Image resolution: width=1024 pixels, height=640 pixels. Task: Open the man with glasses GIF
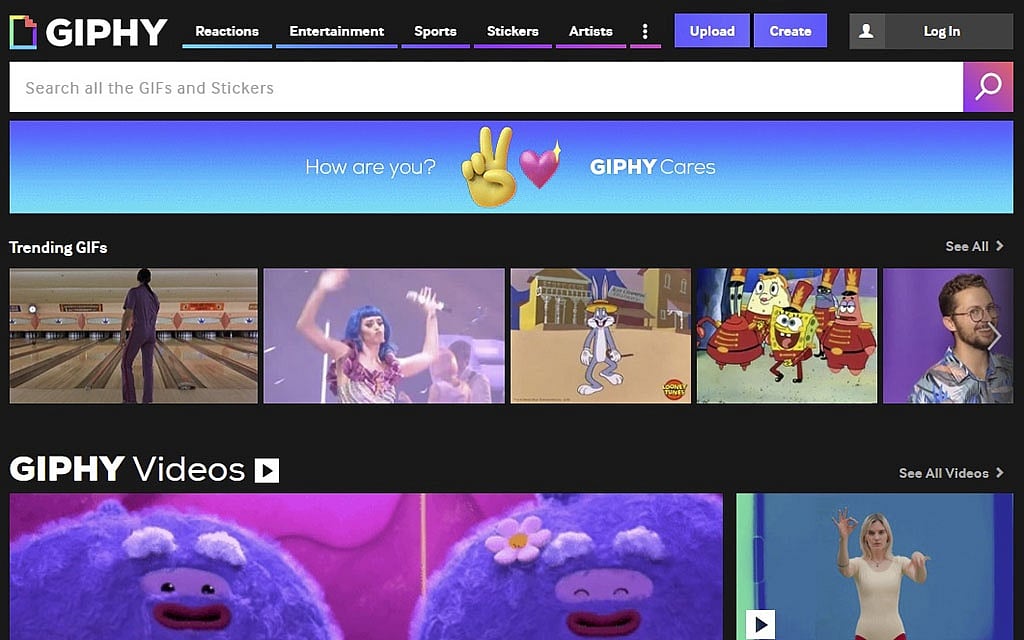click(x=948, y=336)
